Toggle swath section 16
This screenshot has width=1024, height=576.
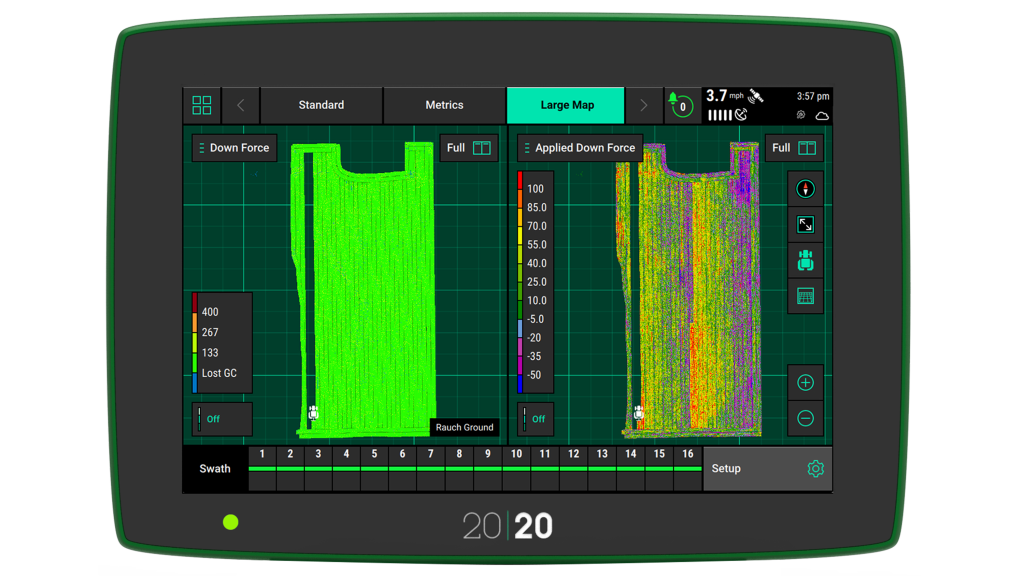(688, 468)
